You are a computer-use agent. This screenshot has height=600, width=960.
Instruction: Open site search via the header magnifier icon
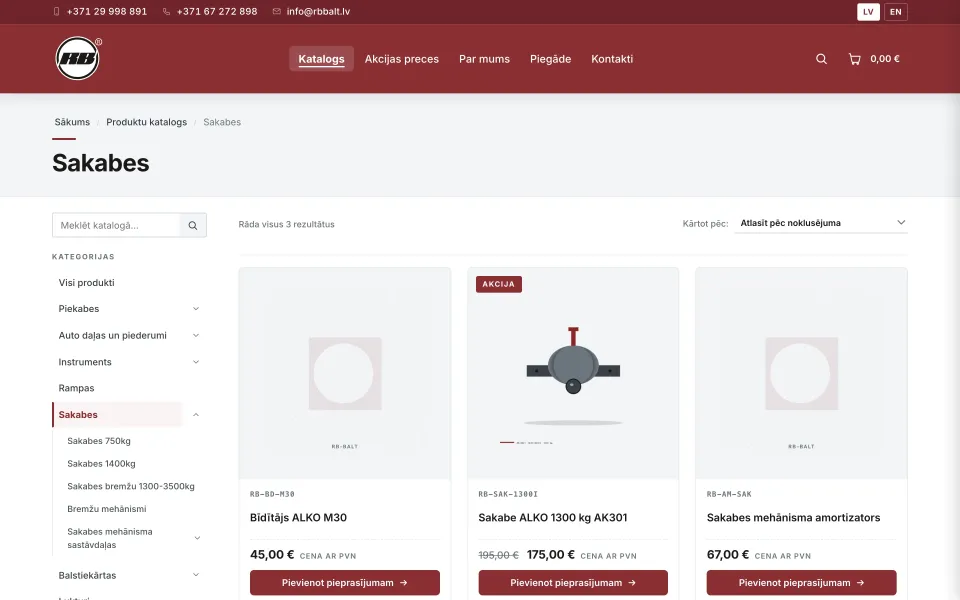(821, 59)
